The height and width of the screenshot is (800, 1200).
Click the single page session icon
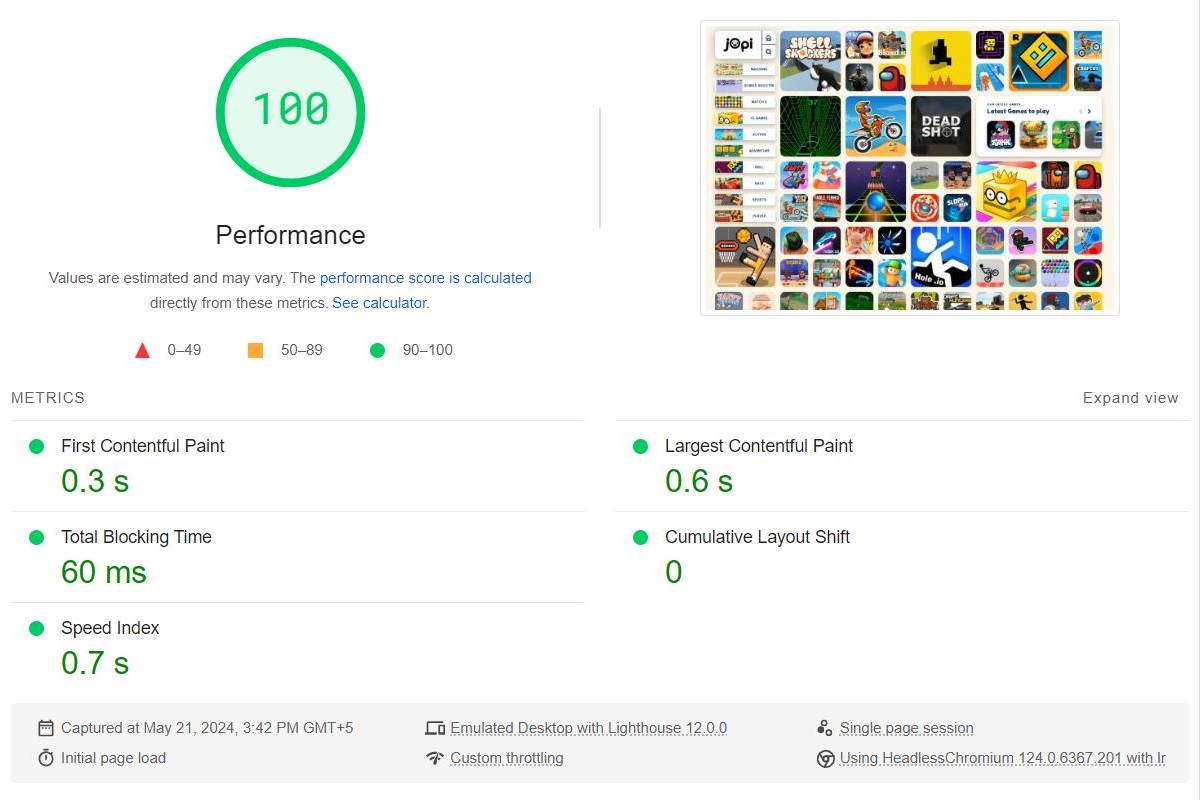[825, 727]
